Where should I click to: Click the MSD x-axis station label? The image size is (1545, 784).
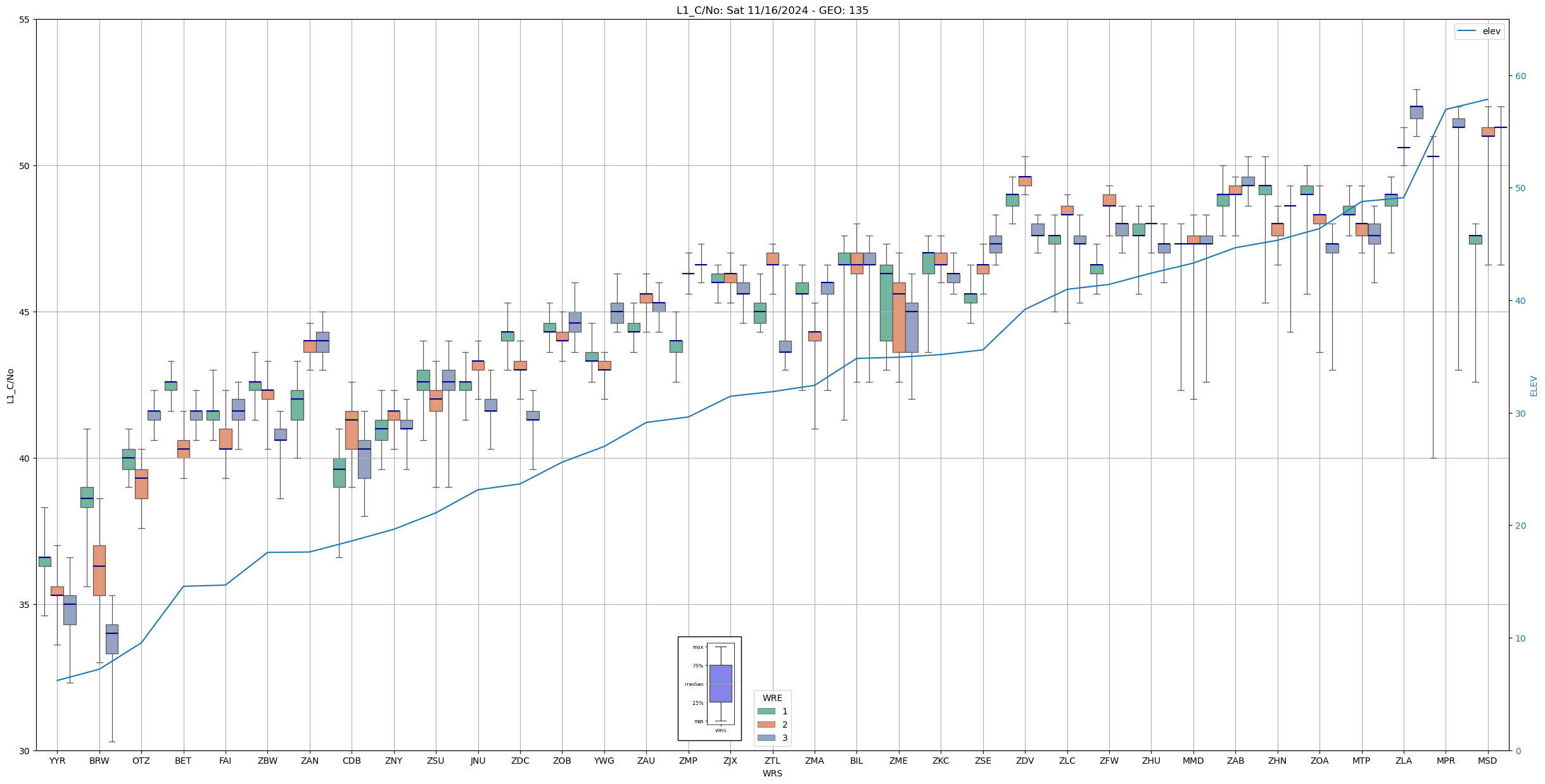(1487, 761)
